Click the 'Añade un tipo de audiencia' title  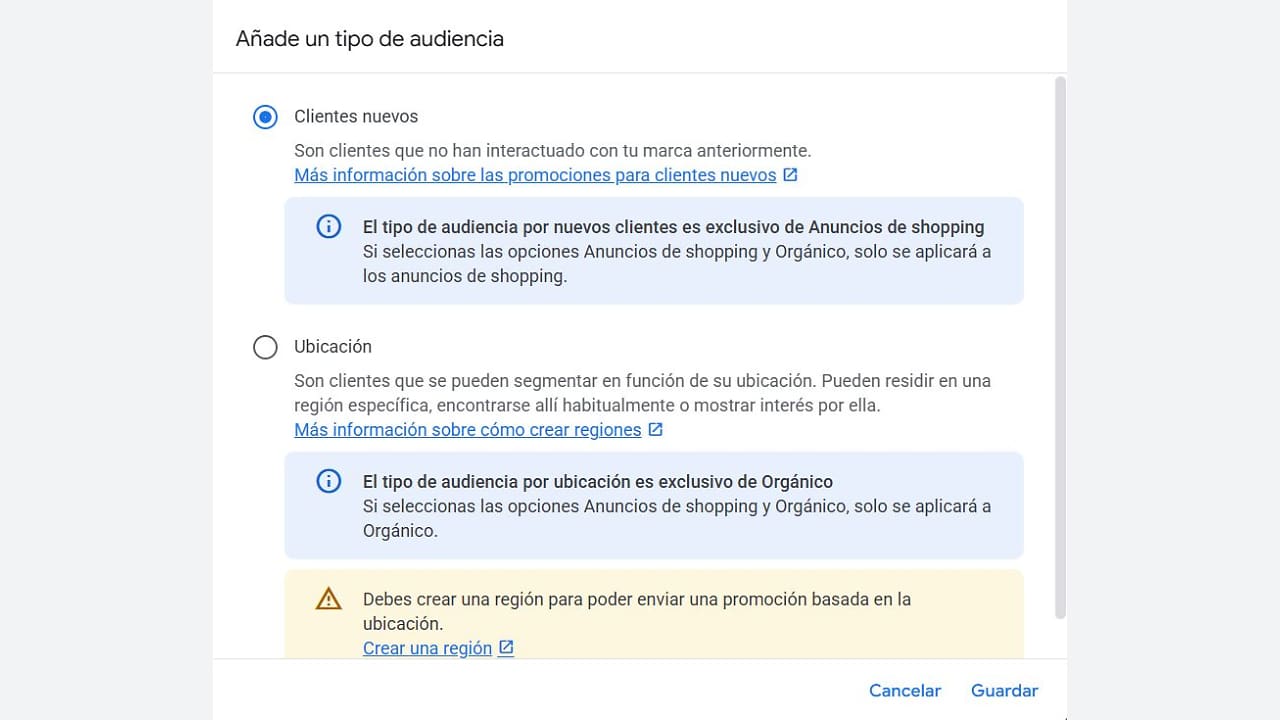coord(369,39)
